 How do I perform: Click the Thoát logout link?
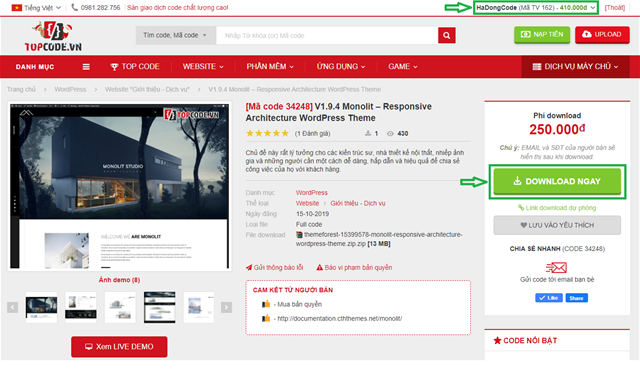(x=615, y=7)
